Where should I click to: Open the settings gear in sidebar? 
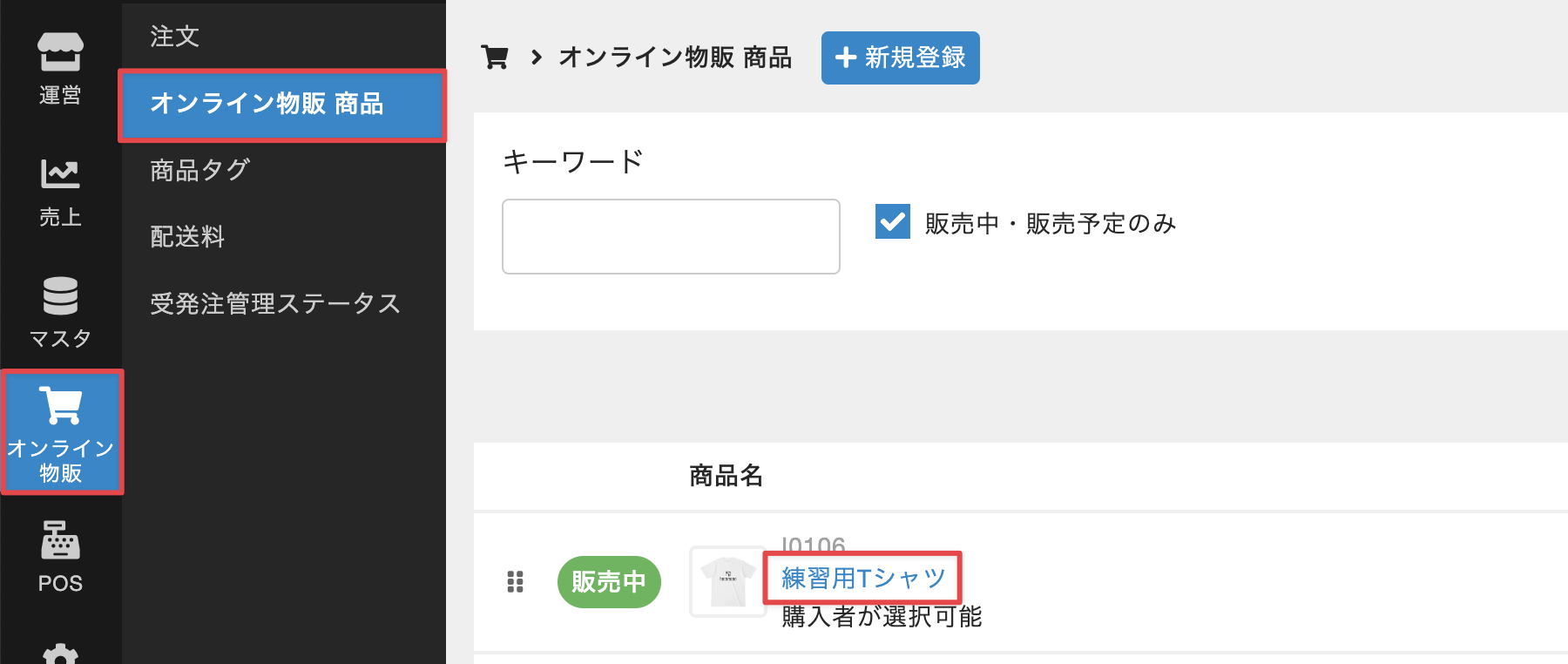tap(60, 654)
